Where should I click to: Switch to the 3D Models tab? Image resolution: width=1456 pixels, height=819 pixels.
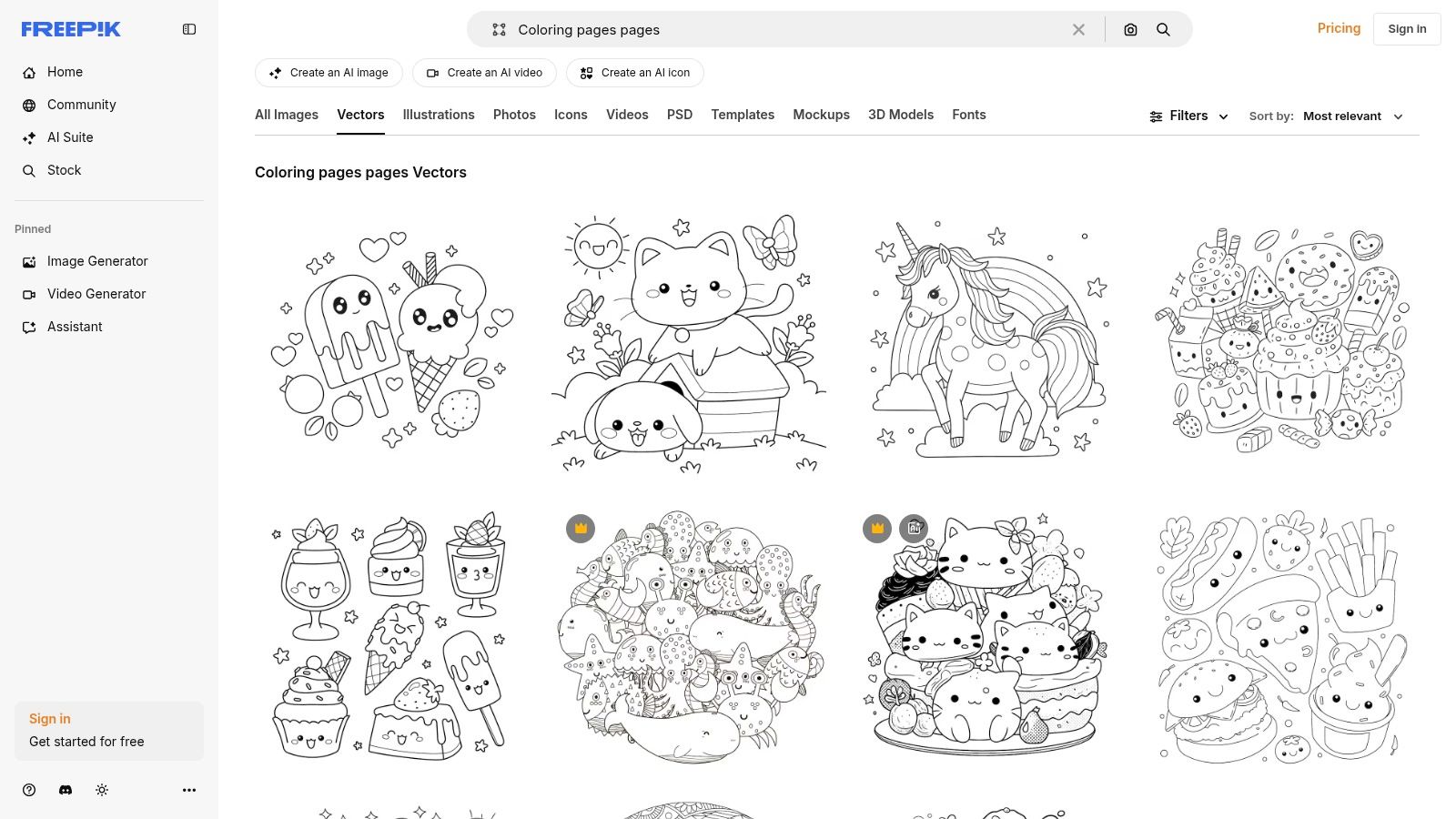coord(901,115)
